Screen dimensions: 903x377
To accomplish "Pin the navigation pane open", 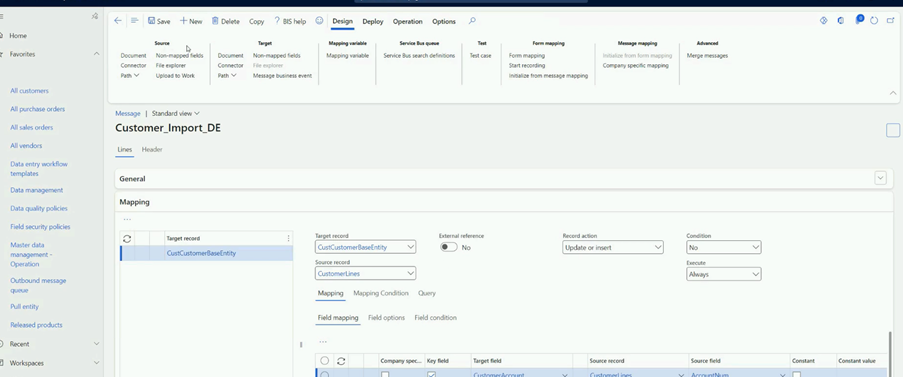I will tap(95, 17).
